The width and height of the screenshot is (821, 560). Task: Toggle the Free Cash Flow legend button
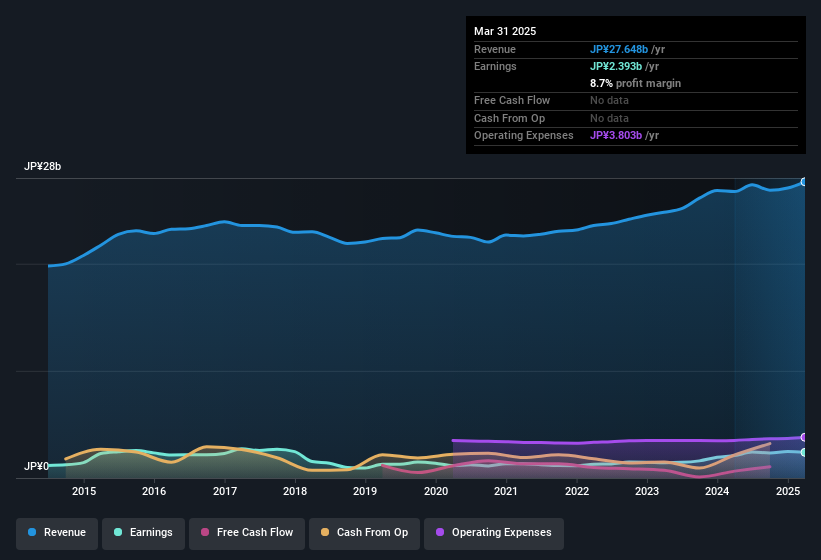click(247, 533)
